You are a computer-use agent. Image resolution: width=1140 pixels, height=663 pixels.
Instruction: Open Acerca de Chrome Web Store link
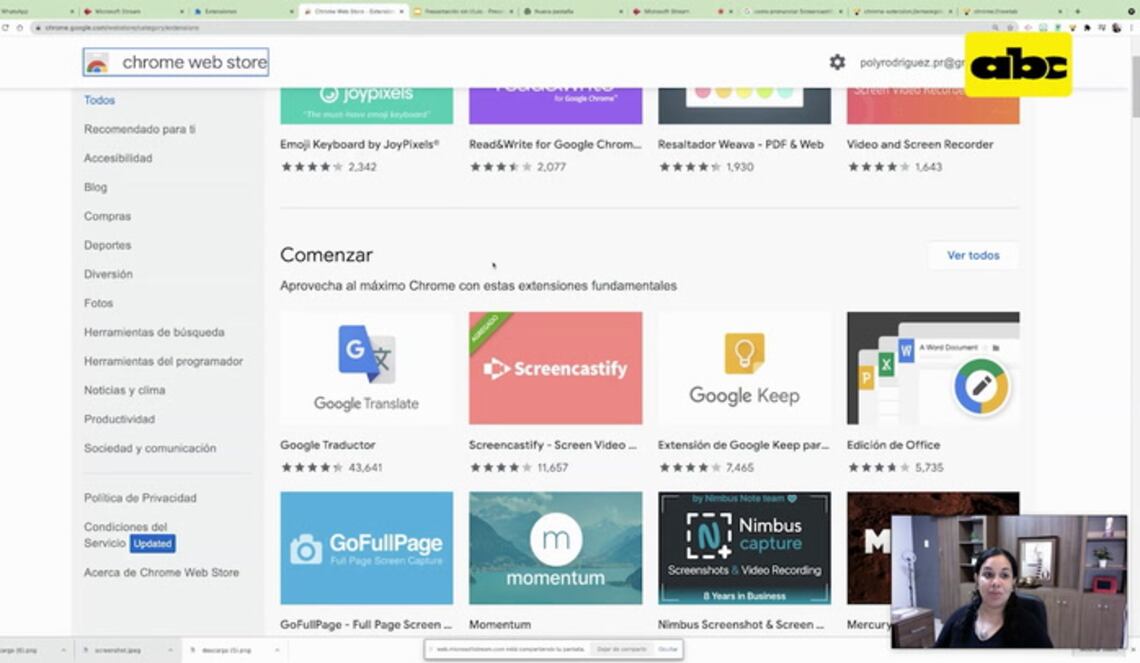[x=161, y=573]
